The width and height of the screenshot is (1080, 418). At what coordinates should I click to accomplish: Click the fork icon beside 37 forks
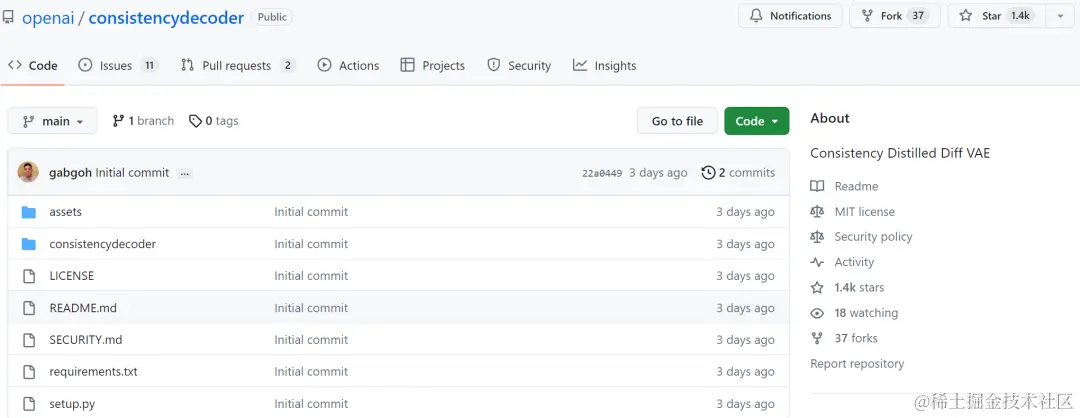point(817,338)
